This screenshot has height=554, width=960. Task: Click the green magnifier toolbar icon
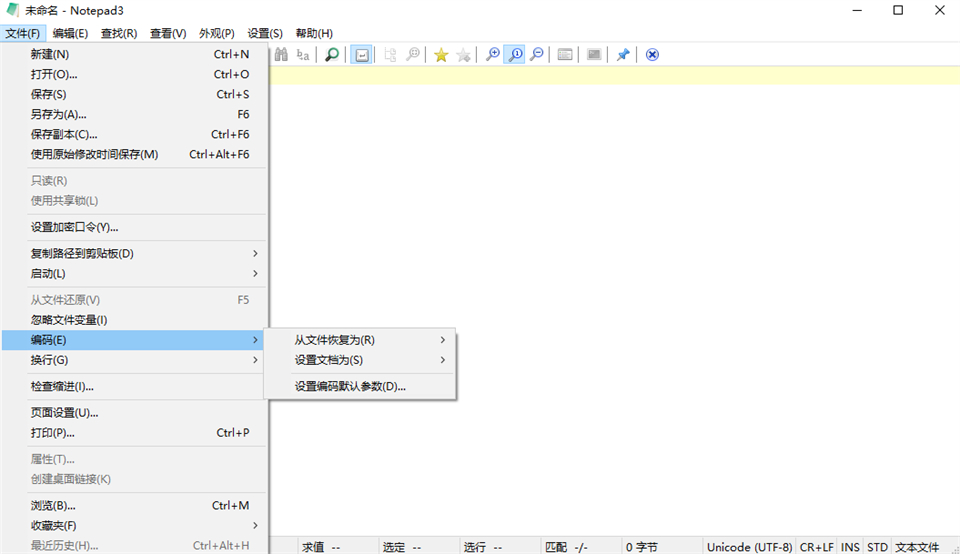(332, 54)
